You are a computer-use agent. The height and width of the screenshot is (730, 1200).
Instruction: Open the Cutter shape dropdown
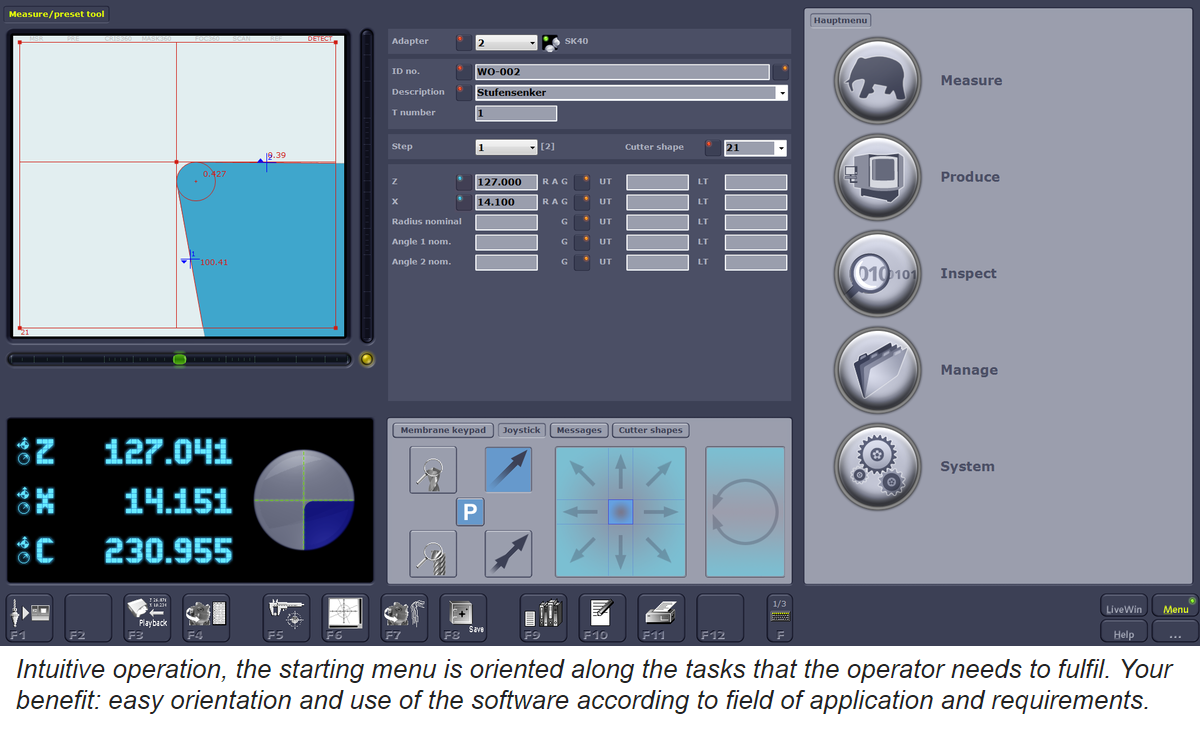(x=780, y=148)
